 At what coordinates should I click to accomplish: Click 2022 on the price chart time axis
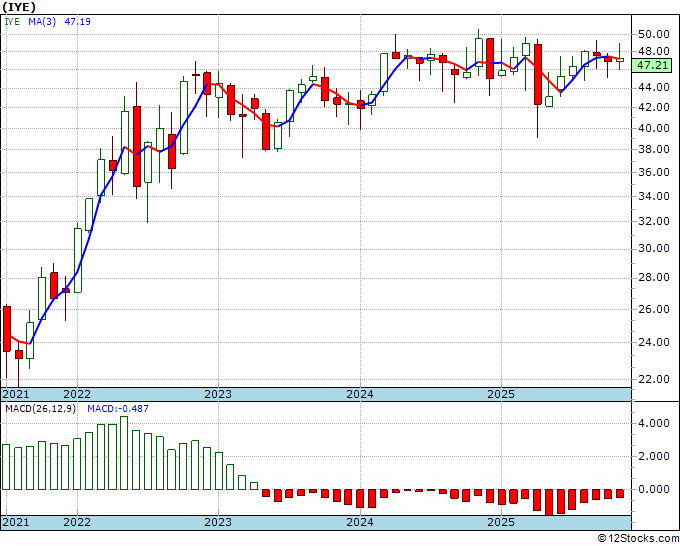[77, 394]
